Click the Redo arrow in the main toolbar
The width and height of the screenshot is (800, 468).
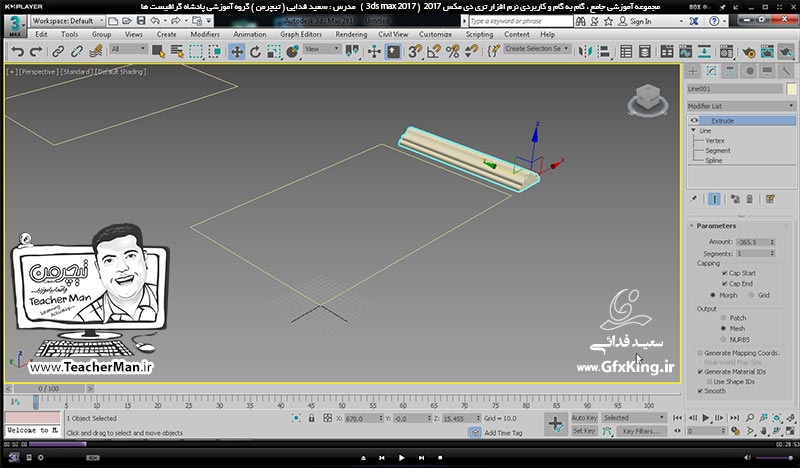[x=36, y=52]
